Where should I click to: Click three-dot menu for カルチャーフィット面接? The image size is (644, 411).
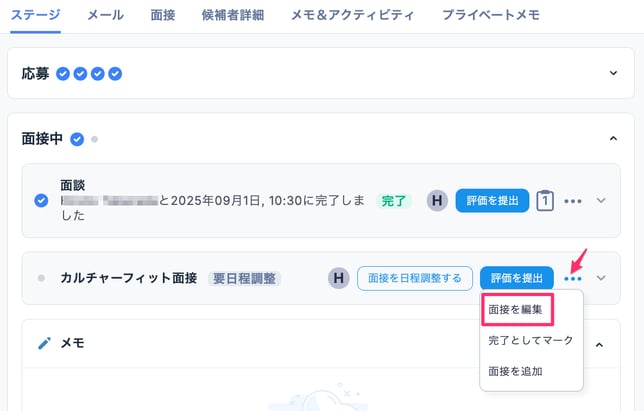[x=573, y=278]
